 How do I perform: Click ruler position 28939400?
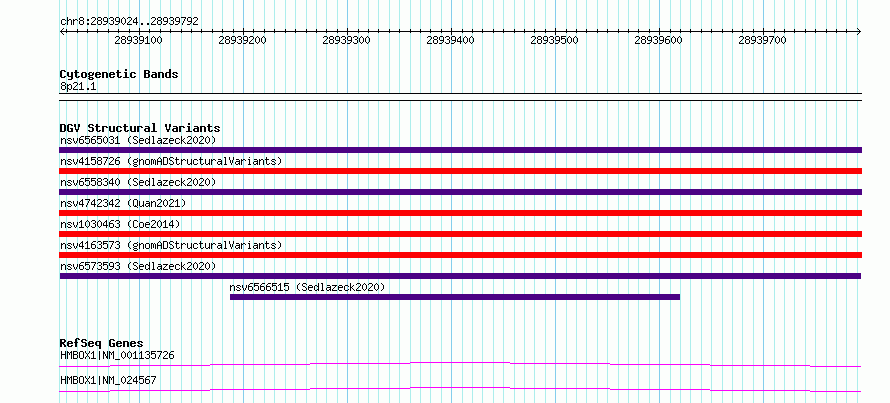click(x=450, y=40)
